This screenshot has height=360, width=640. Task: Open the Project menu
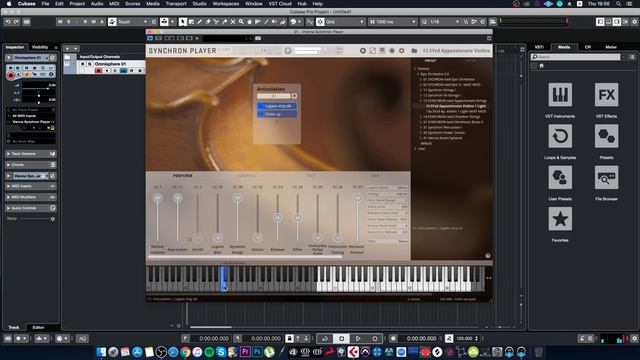tap(77, 4)
